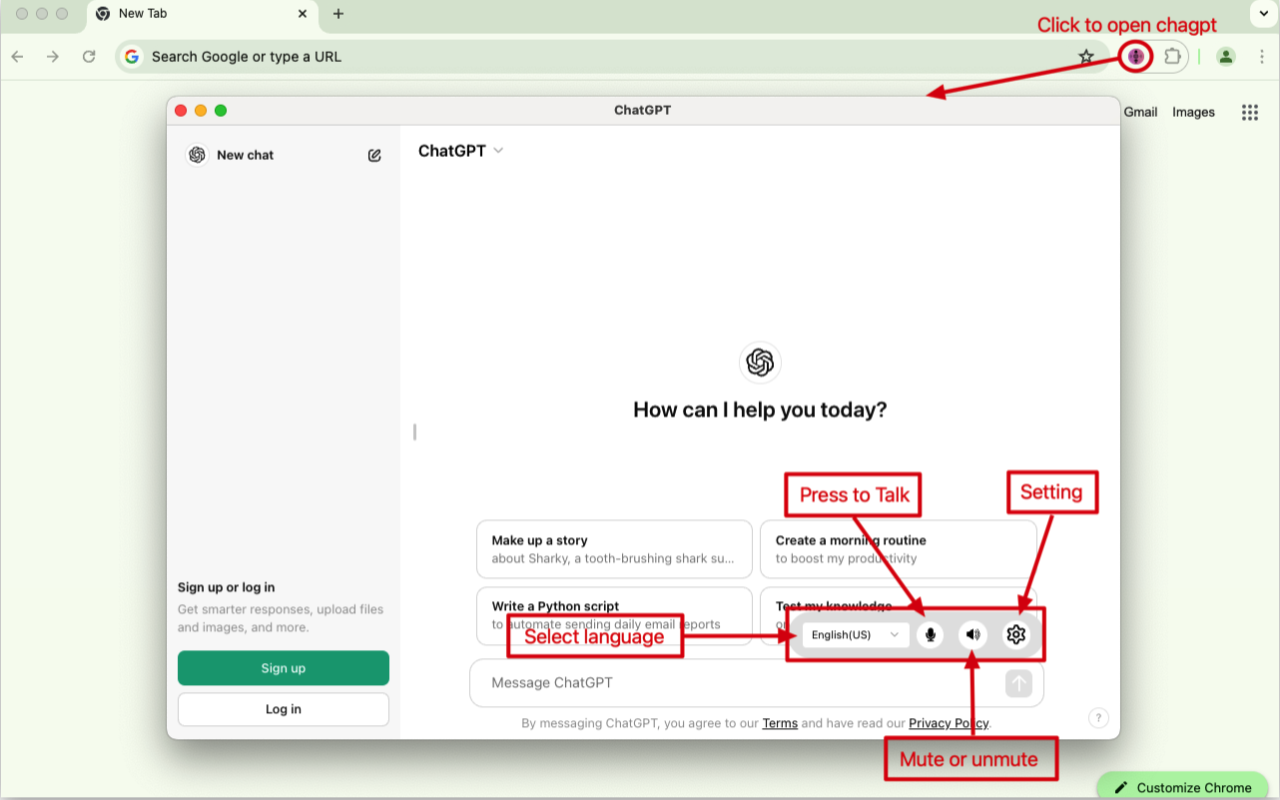Viewport: 1280px width, 800px height.
Task: Click the center ChatGPT logo
Action: coord(760,362)
